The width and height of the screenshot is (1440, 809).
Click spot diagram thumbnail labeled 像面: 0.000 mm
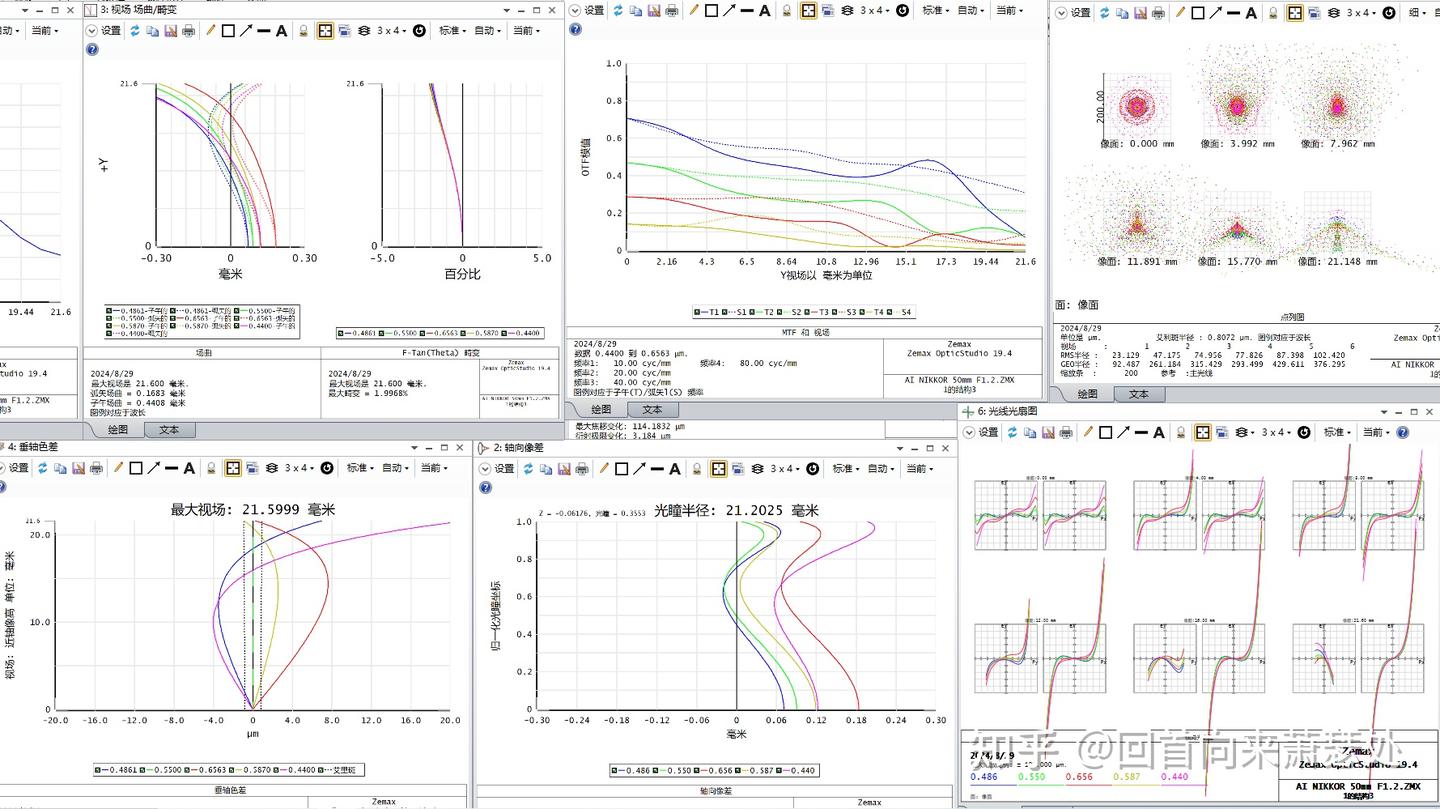pyautogui.click(x=1135, y=105)
